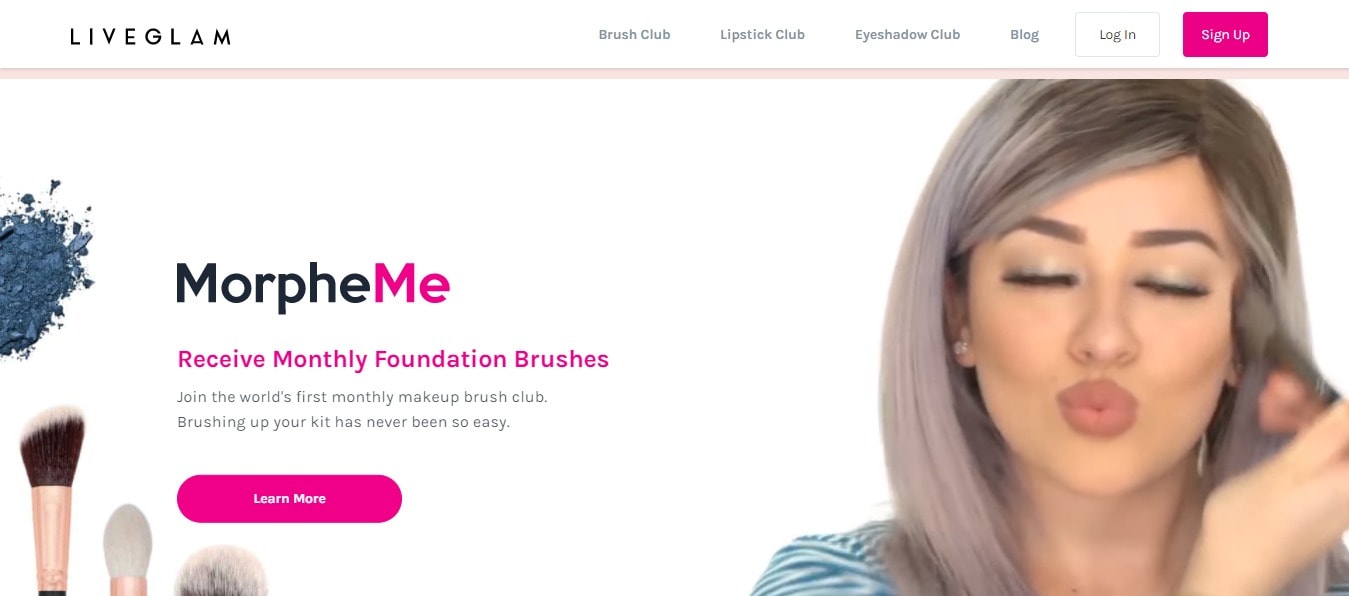Screen dimensions: 1349x596
Task: Click the small white-bristle brush image
Action: tap(127, 549)
